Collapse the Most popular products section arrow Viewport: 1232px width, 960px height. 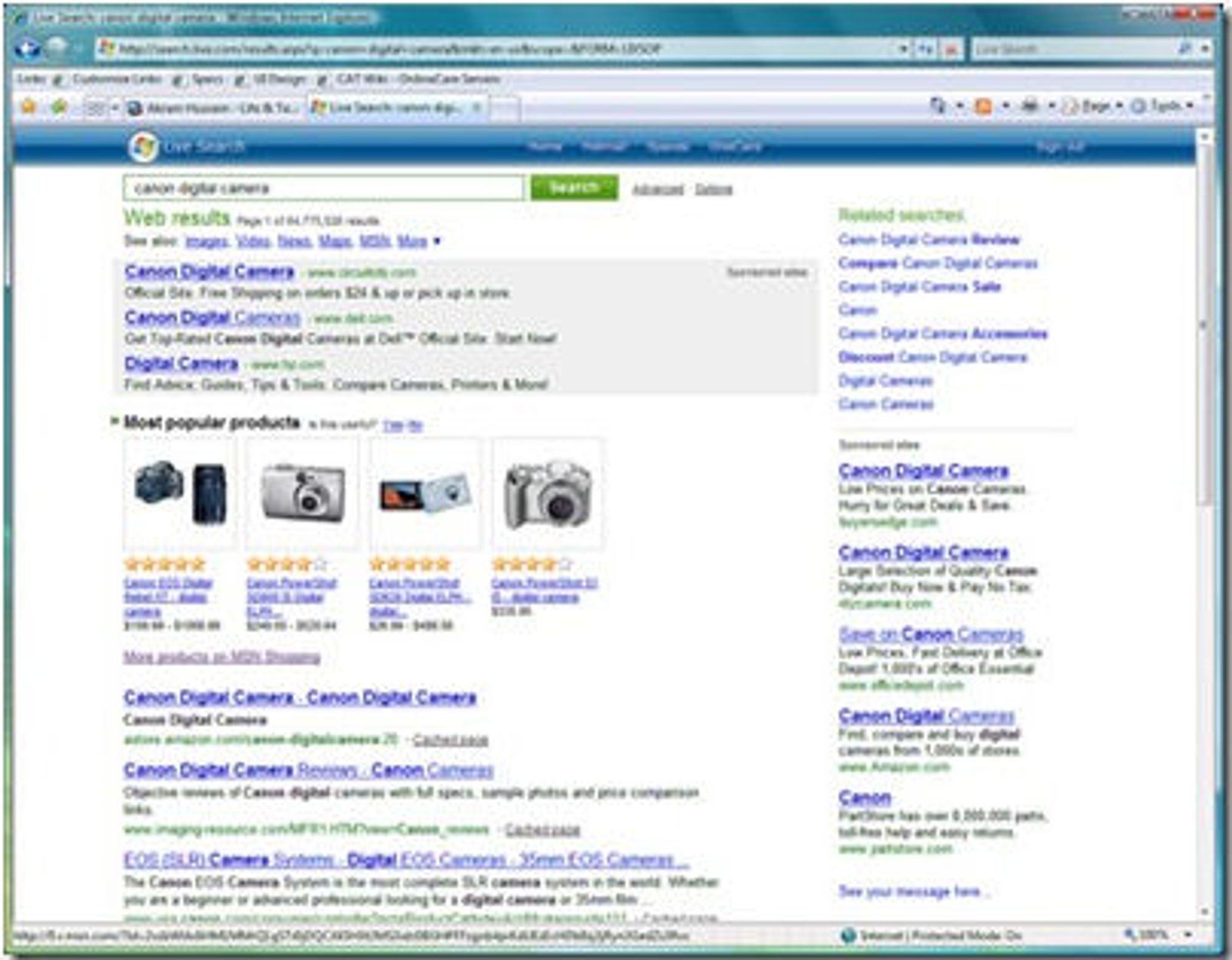point(115,421)
